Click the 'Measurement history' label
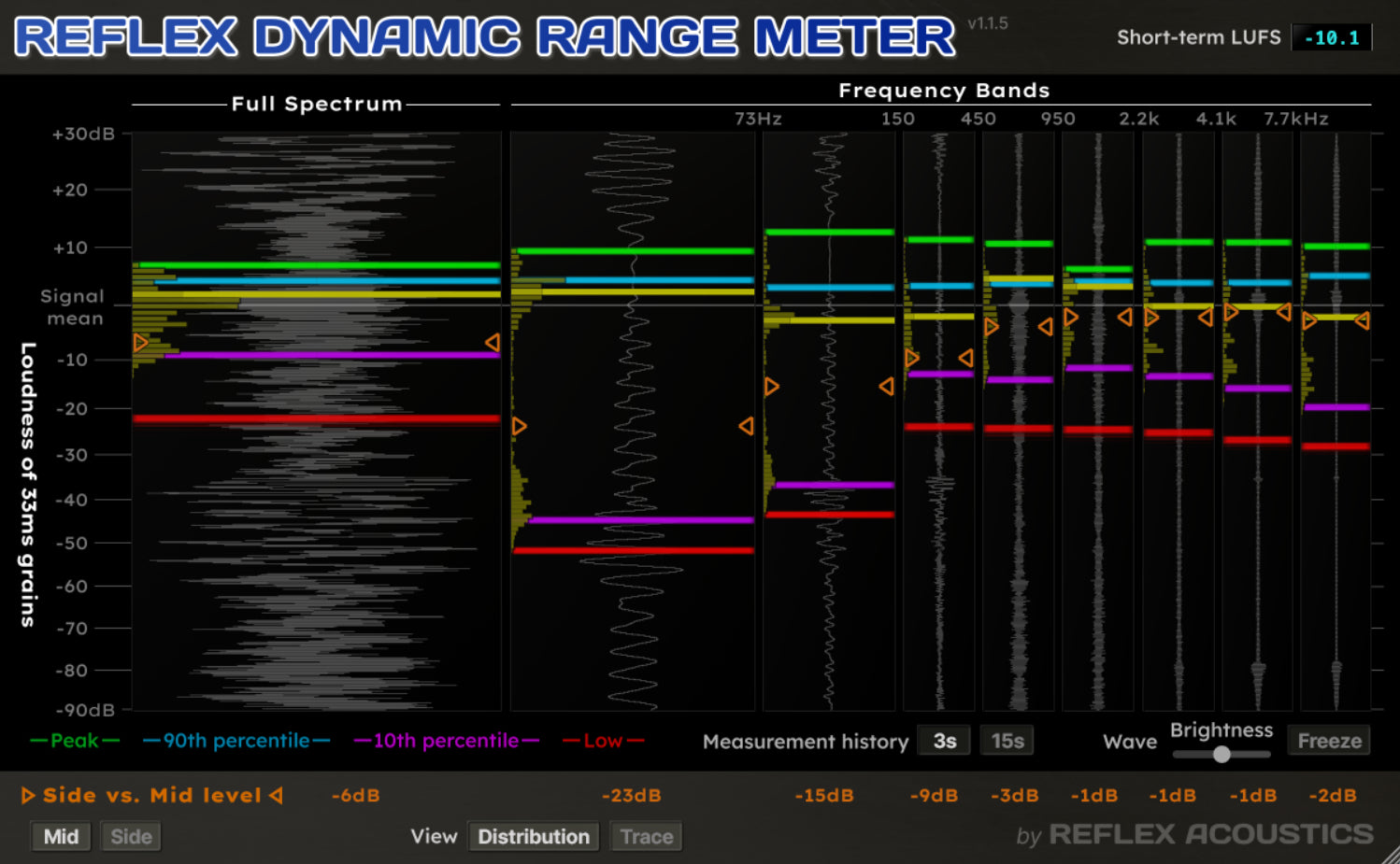1400x864 pixels. click(806, 742)
